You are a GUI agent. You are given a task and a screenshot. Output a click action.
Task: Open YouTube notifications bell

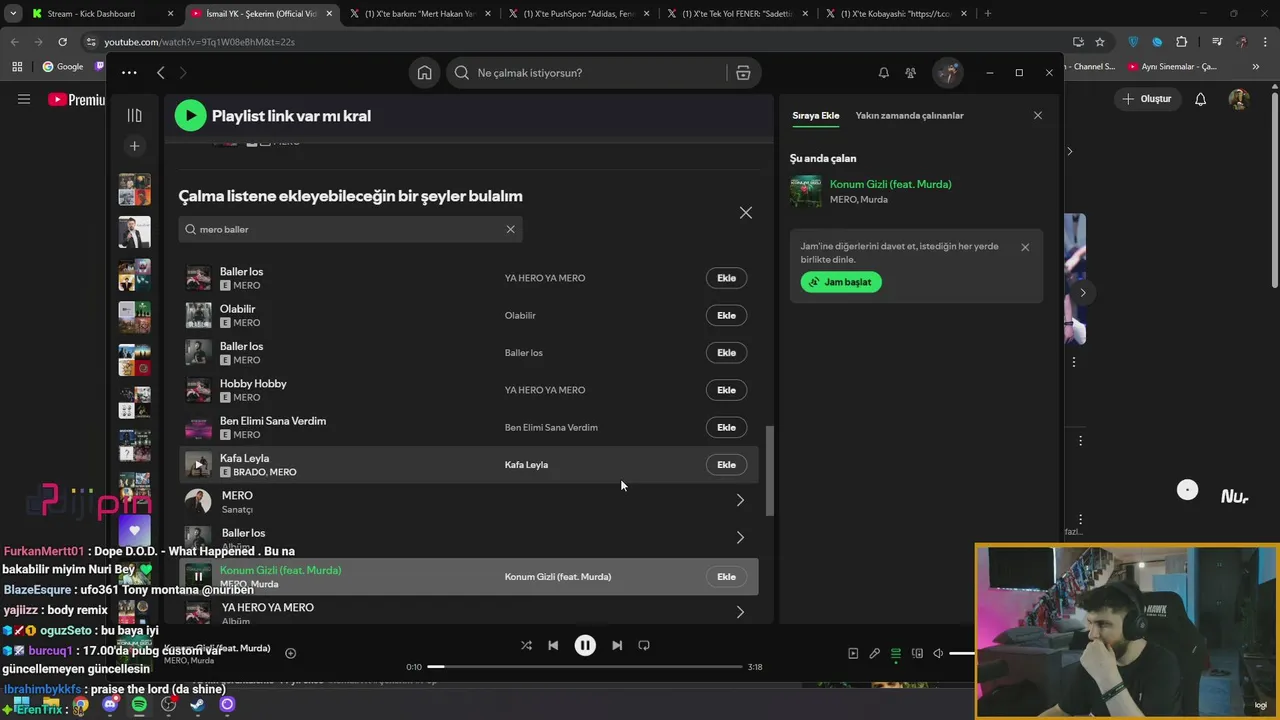click(1201, 99)
